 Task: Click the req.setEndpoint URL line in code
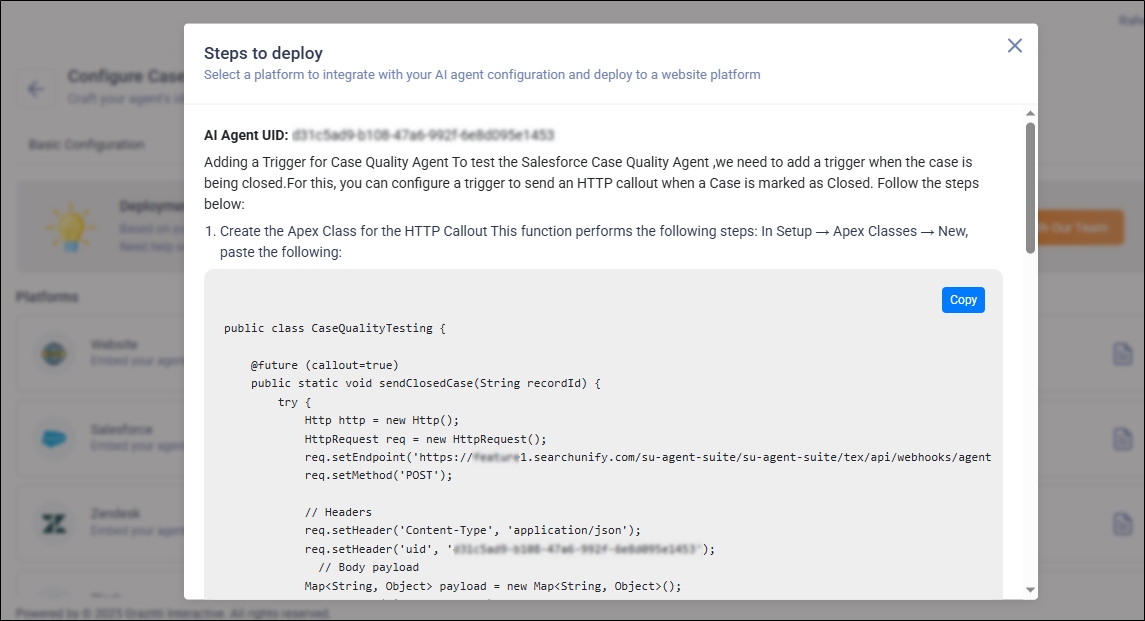click(647, 457)
